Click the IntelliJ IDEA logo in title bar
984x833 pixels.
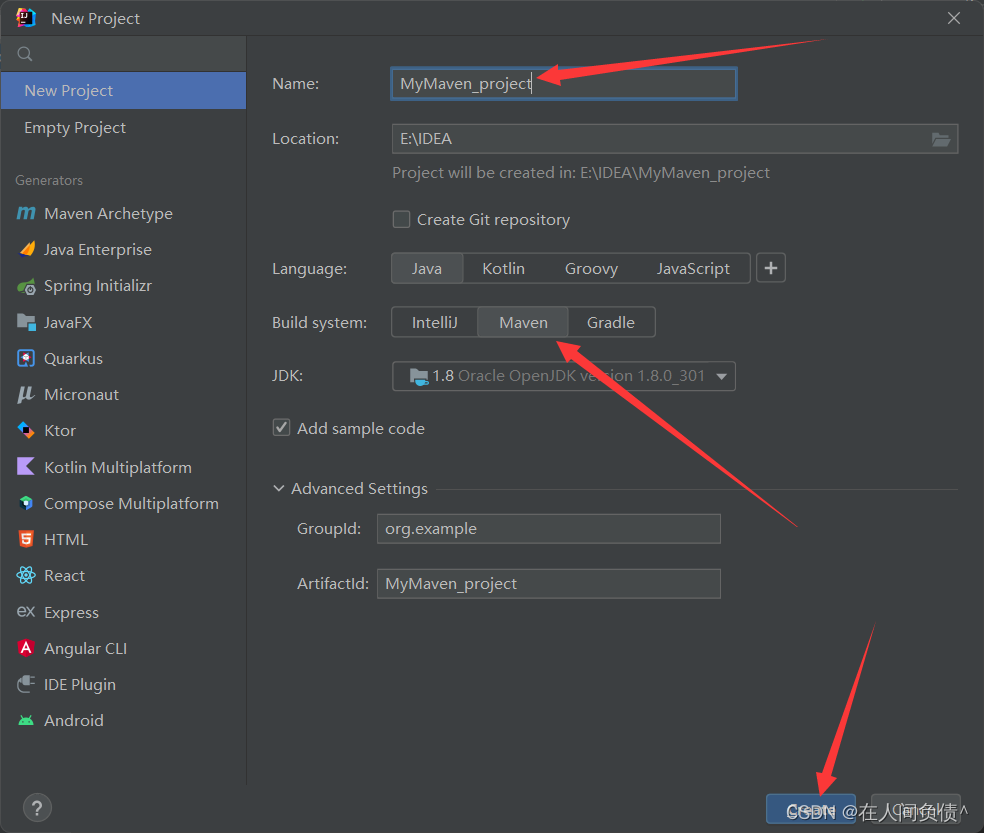pyautogui.click(x=26, y=18)
